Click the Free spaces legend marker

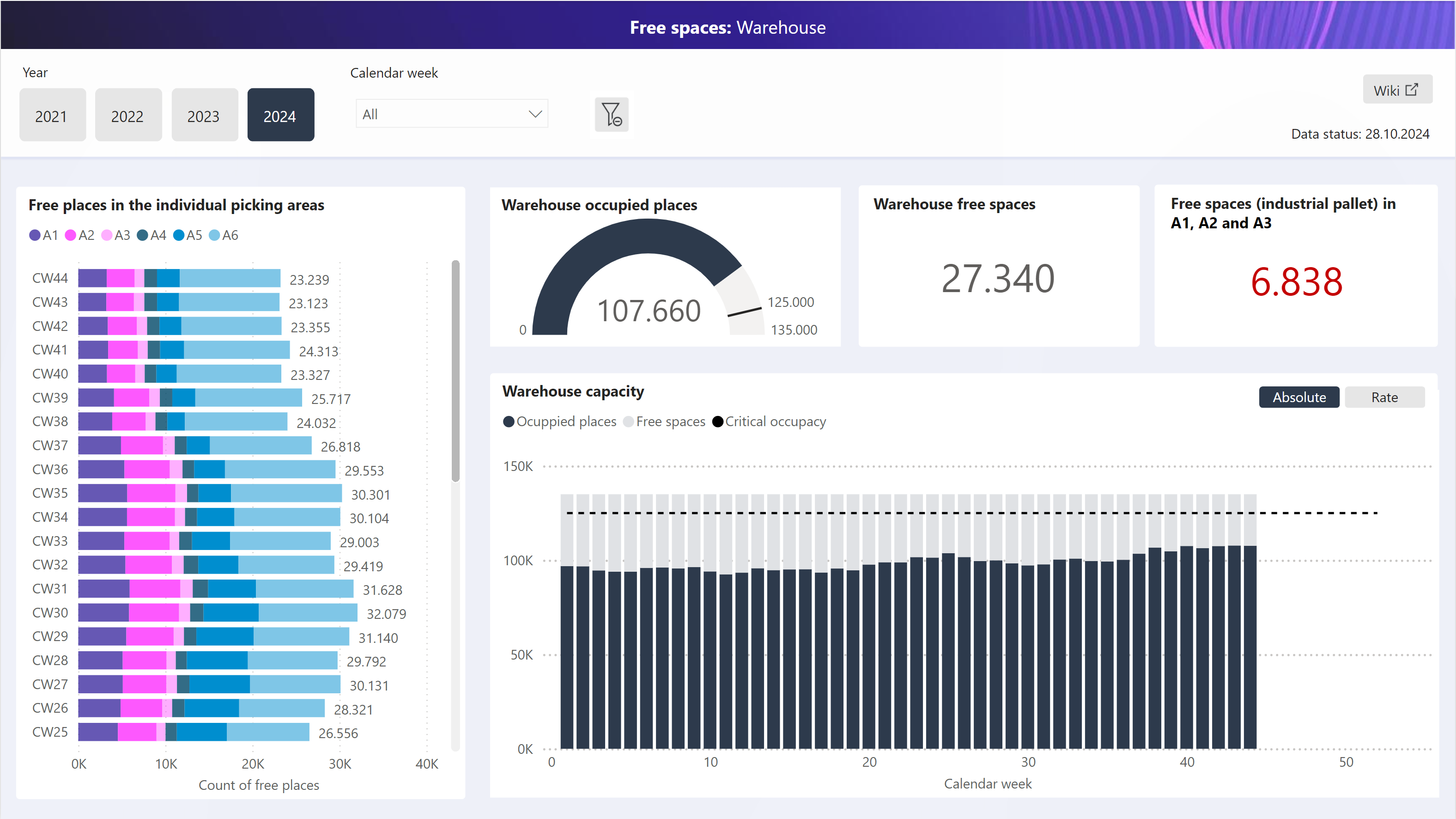click(x=629, y=422)
